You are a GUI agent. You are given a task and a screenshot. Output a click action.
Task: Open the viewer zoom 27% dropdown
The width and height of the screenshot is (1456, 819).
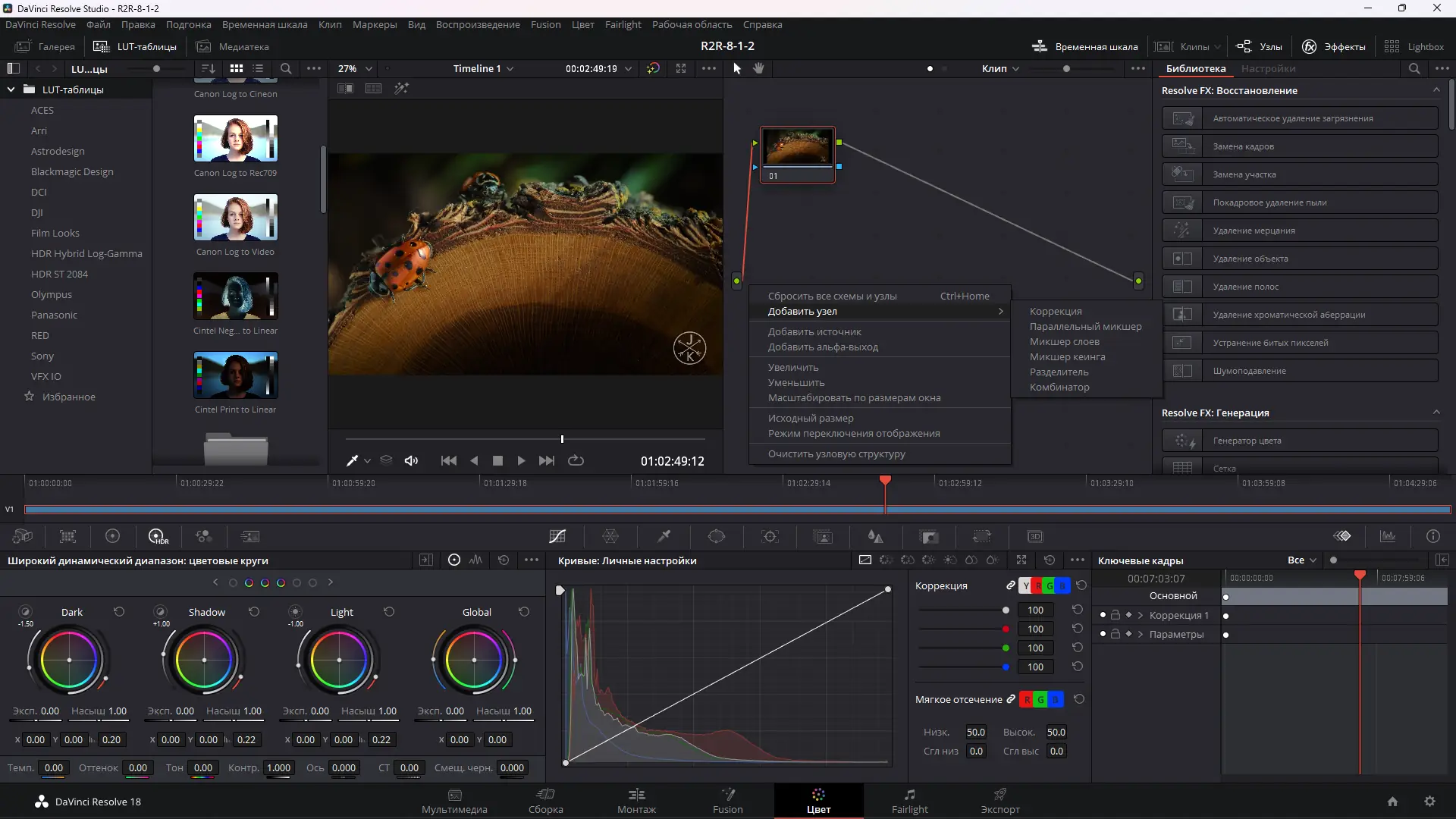tap(355, 68)
